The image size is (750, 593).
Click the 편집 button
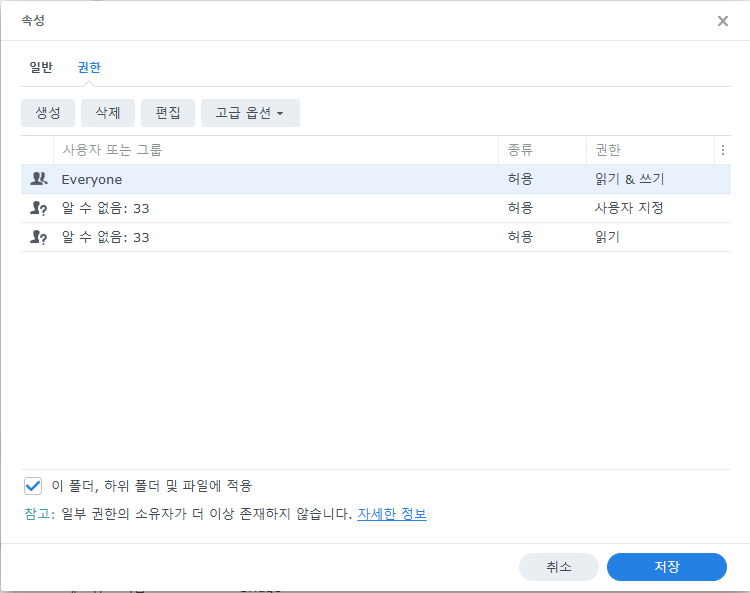click(168, 113)
